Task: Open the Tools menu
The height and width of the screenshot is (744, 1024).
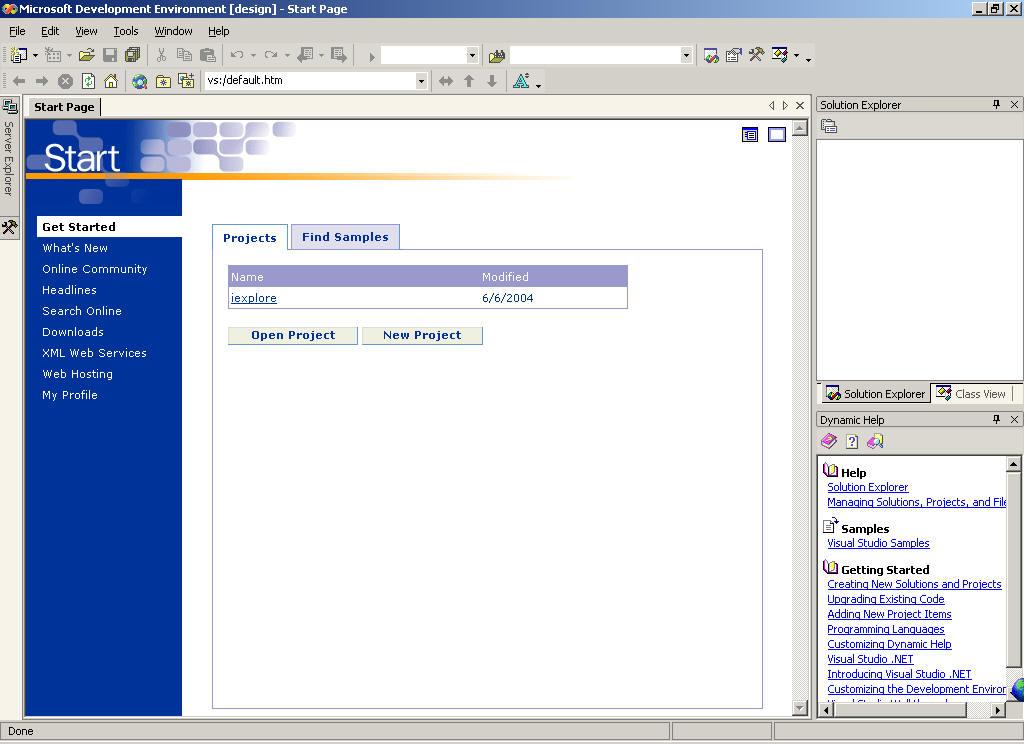Action: tap(125, 31)
